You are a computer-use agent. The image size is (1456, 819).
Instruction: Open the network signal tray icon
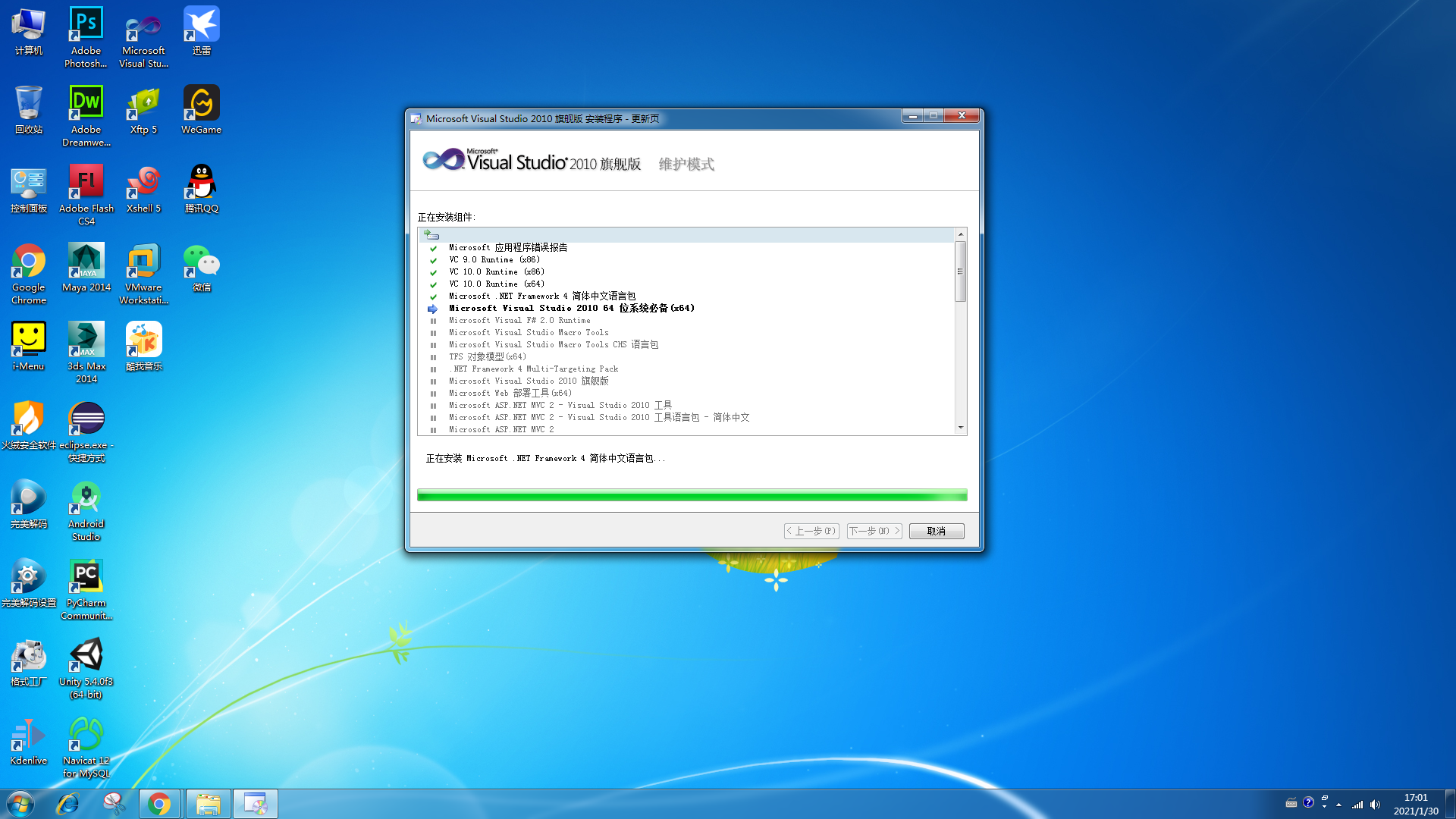(1357, 805)
